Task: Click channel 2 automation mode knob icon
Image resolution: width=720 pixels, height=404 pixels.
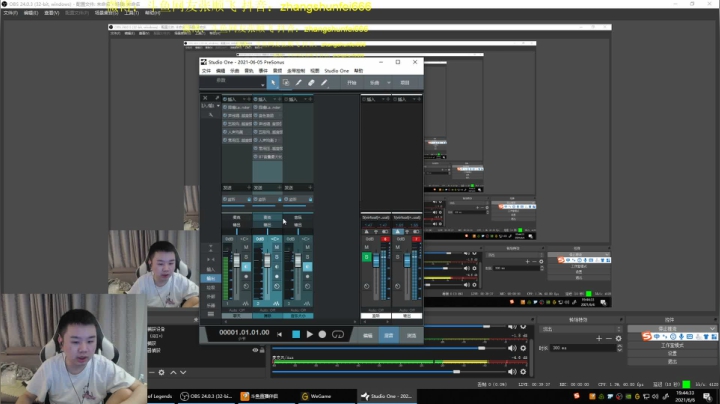Action: click(277, 286)
